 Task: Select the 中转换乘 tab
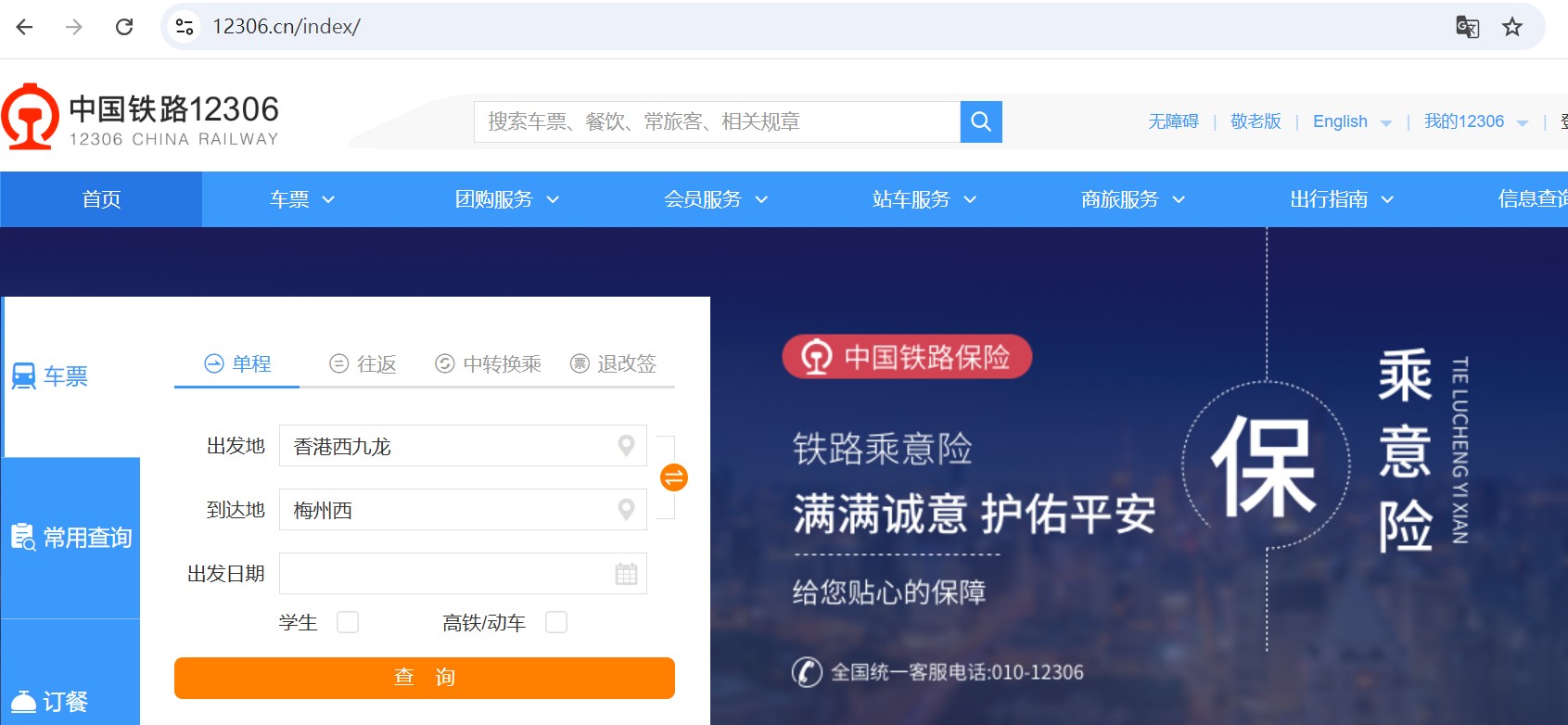click(489, 363)
